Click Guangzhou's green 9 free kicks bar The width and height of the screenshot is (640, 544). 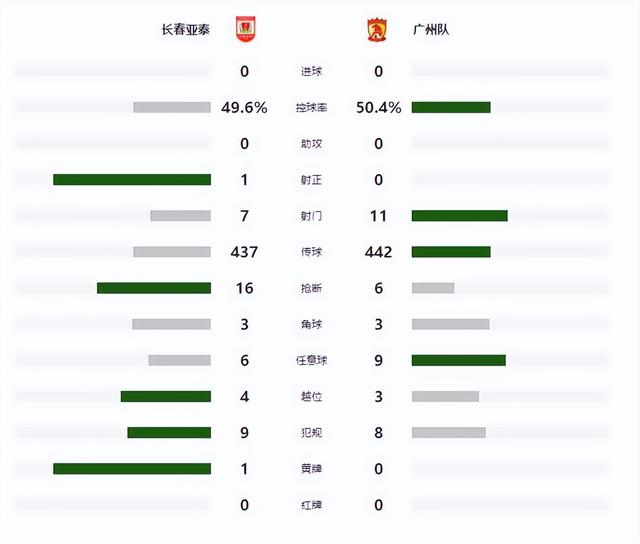click(x=459, y=360)
